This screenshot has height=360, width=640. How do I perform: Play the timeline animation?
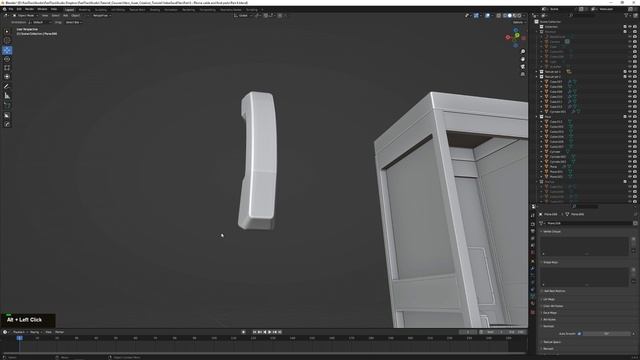269,332
